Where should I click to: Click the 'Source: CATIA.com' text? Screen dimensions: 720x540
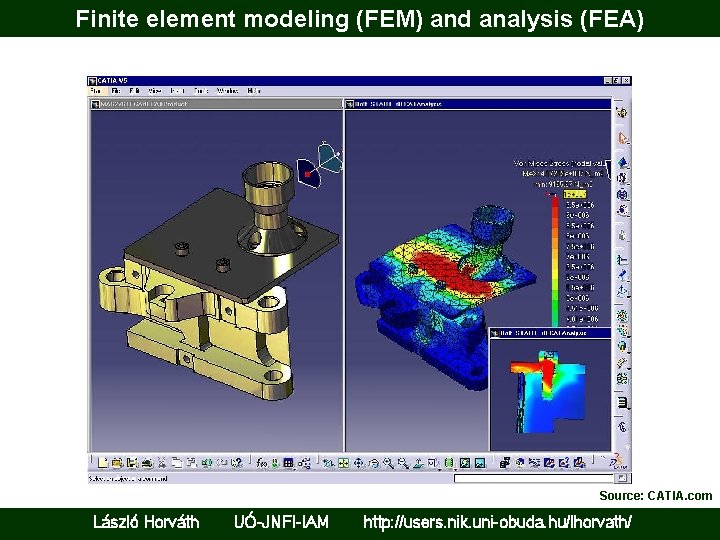click(x=655, y=496)
